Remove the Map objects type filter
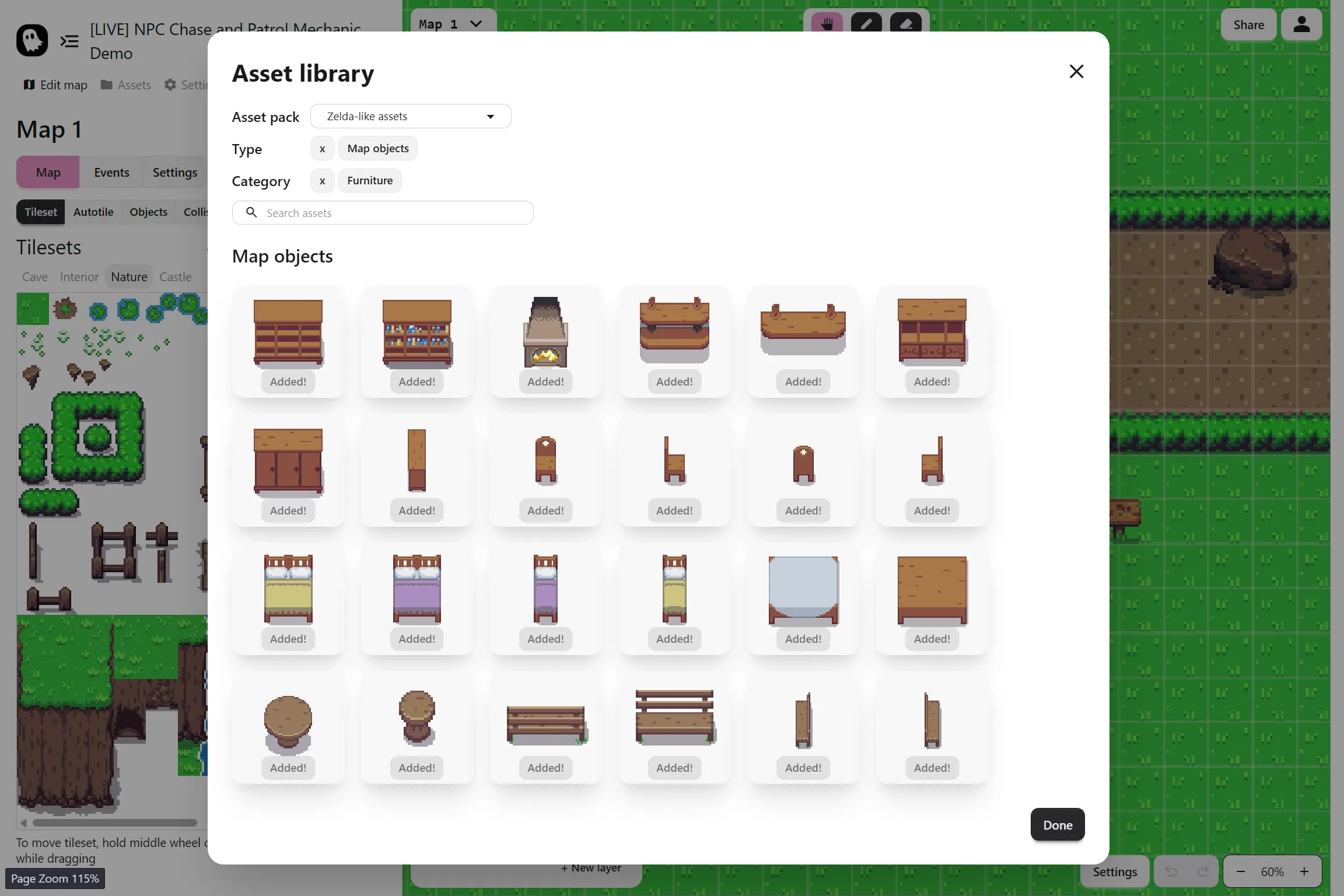 tap(322, 149)
